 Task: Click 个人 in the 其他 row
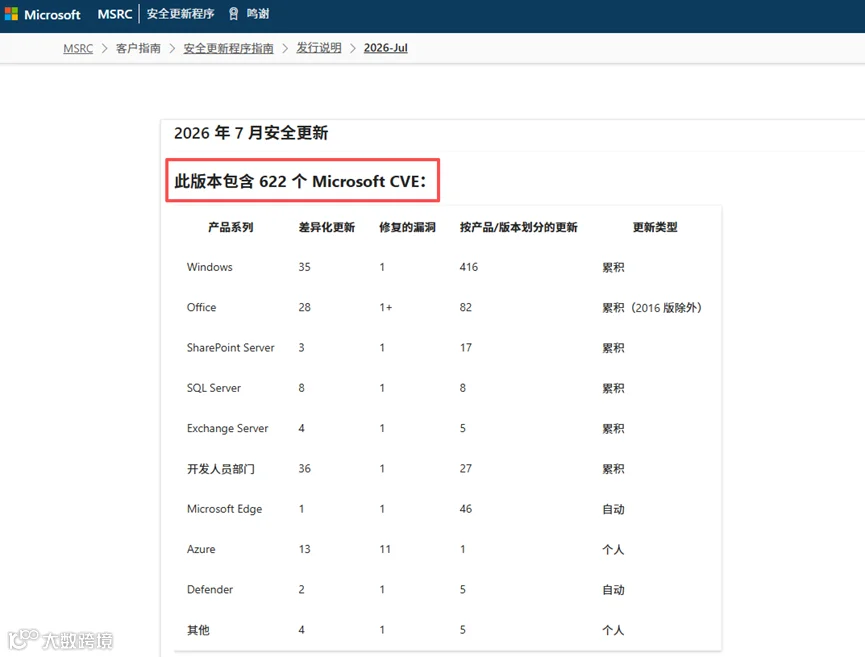(x=613, y=630)
